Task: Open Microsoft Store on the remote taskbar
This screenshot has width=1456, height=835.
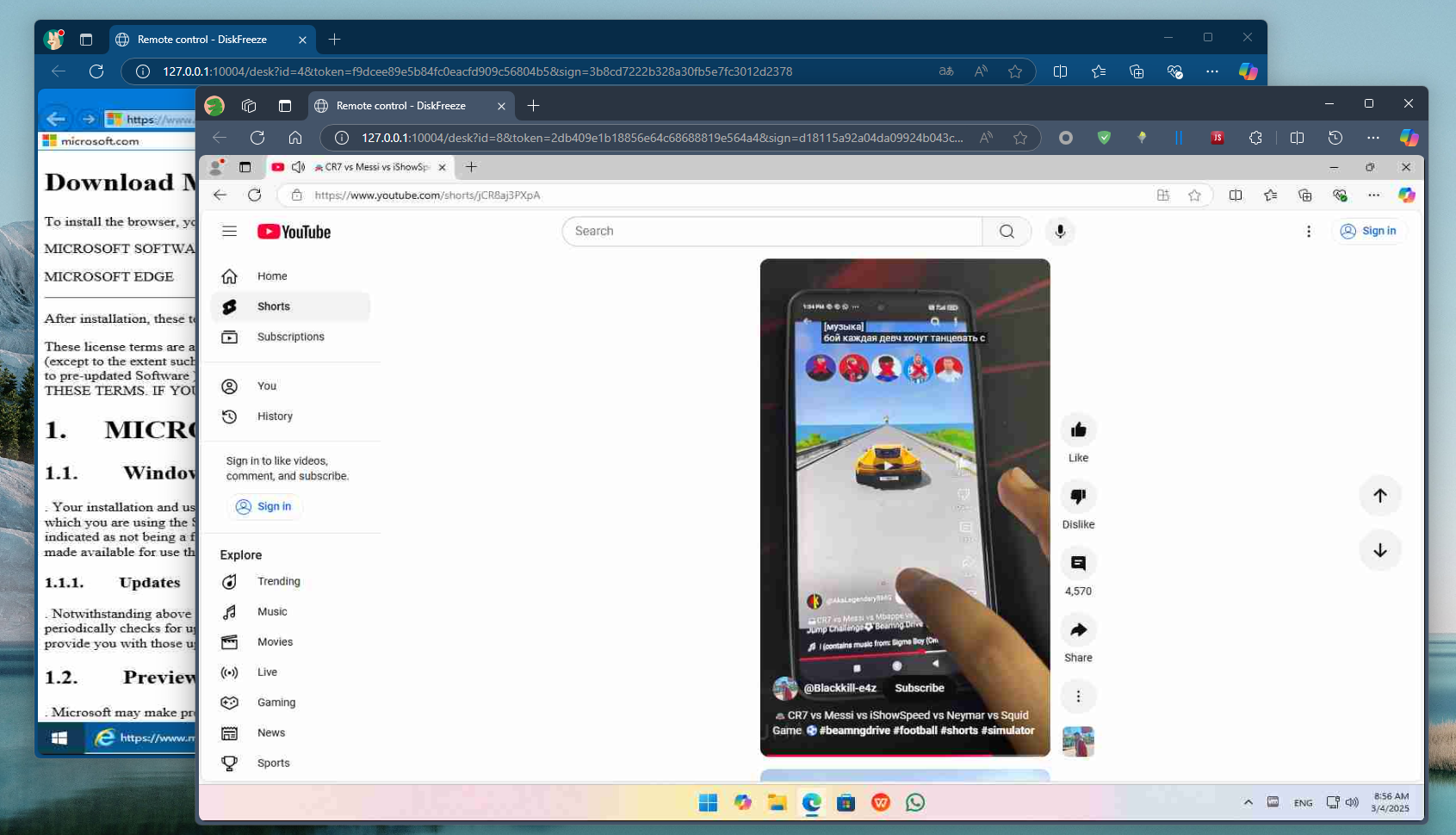Action: [846, 802]
